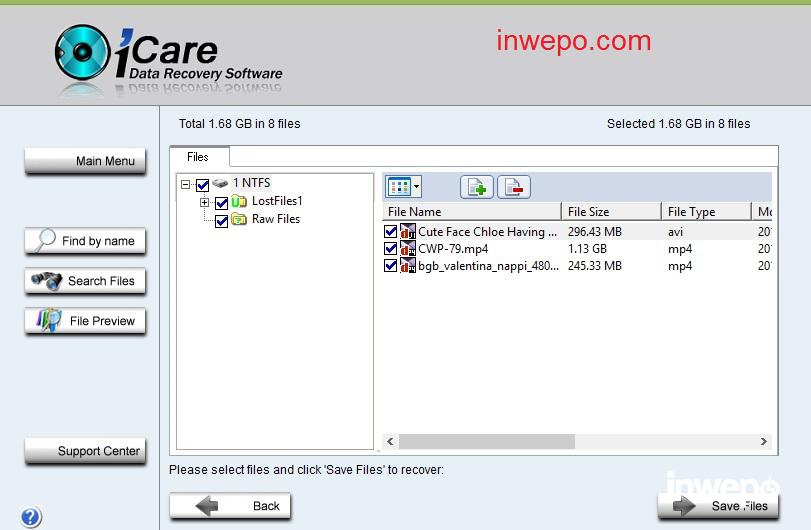Screen dimensions: 811x530
Task: Uncheck the LostFiles1 folder checkbox
Action: point(221,203)
